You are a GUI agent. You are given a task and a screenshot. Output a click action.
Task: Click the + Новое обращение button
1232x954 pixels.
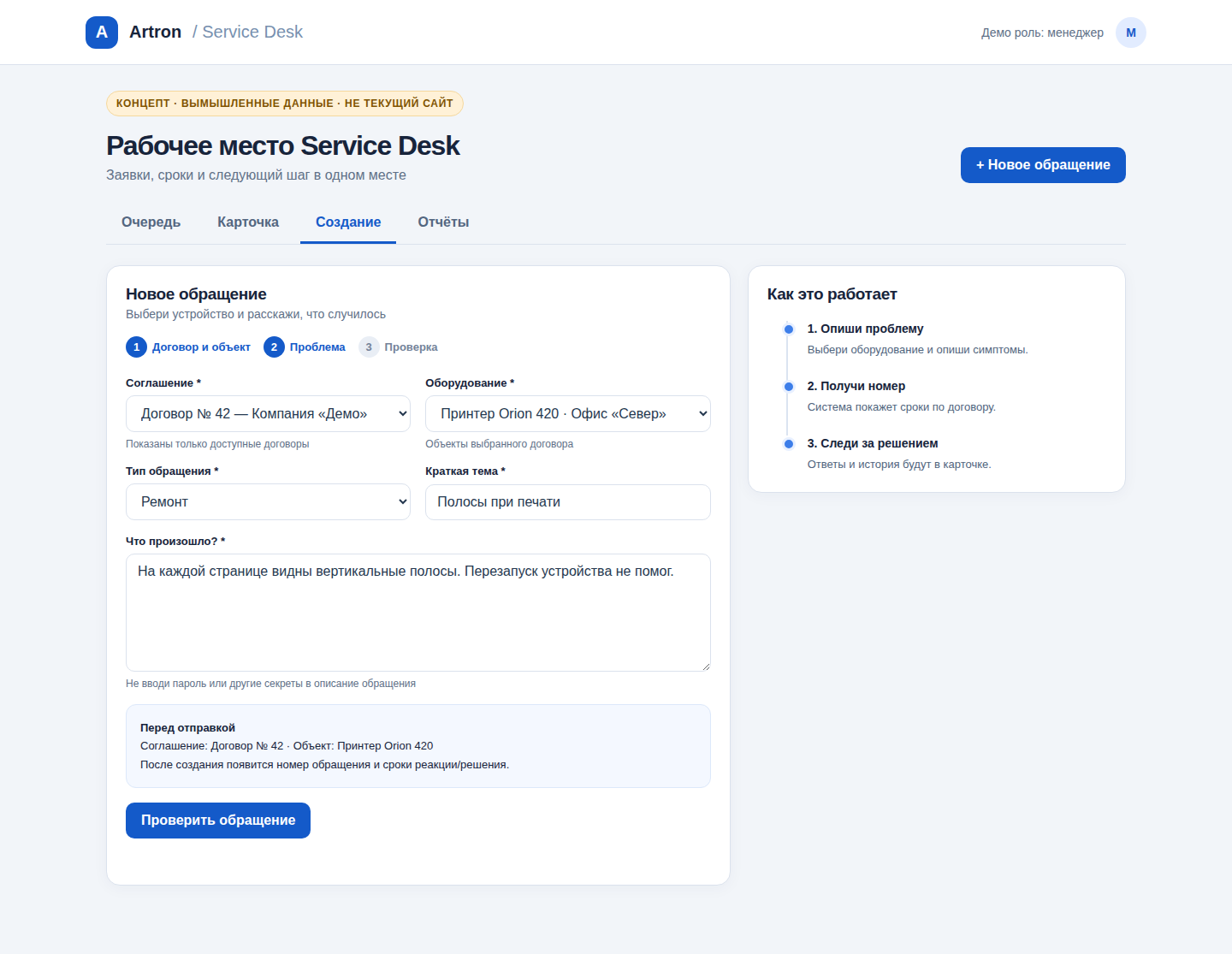pos(1043,165)
